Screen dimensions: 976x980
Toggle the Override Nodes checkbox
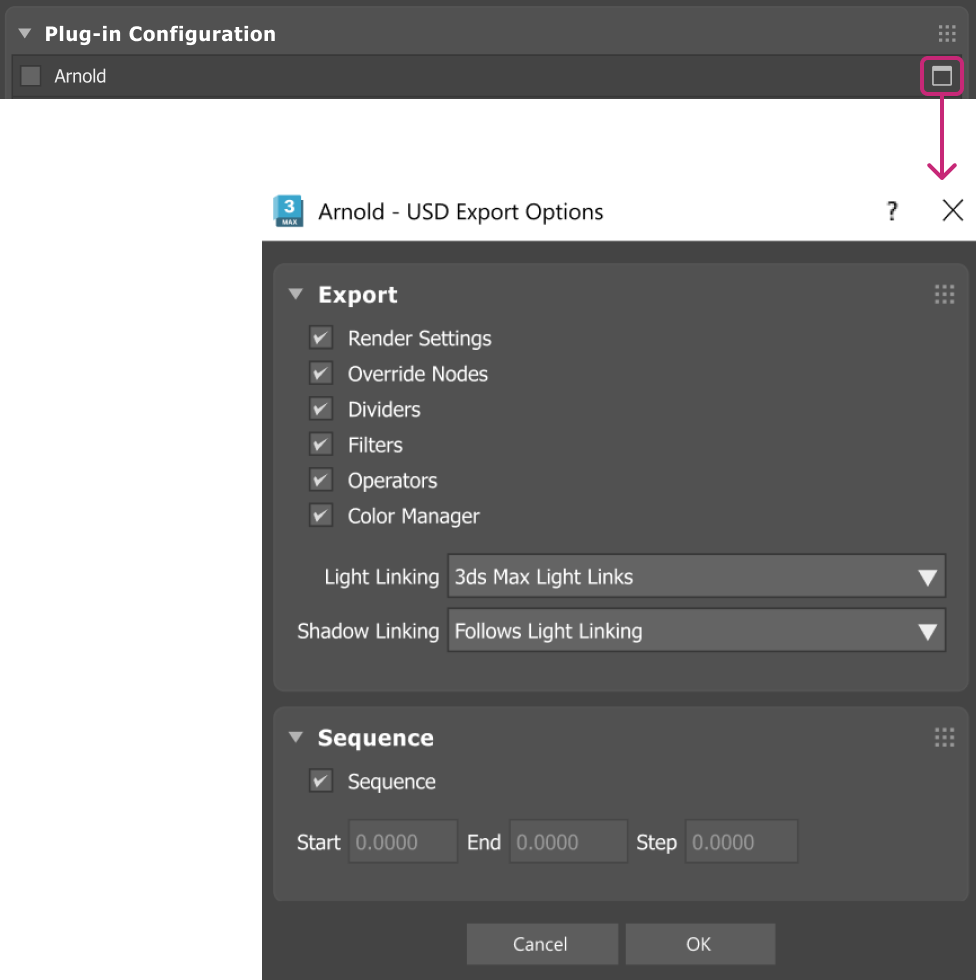(321, 373)
